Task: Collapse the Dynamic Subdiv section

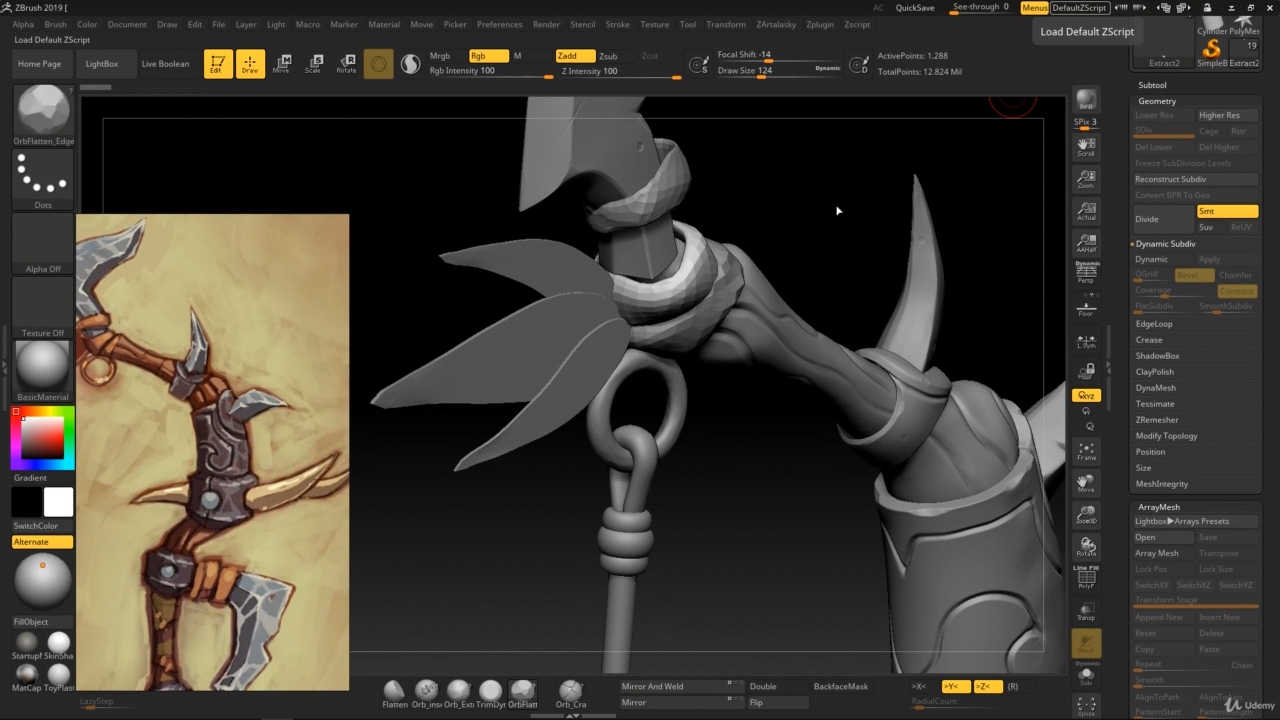Action: (1165, 244)
